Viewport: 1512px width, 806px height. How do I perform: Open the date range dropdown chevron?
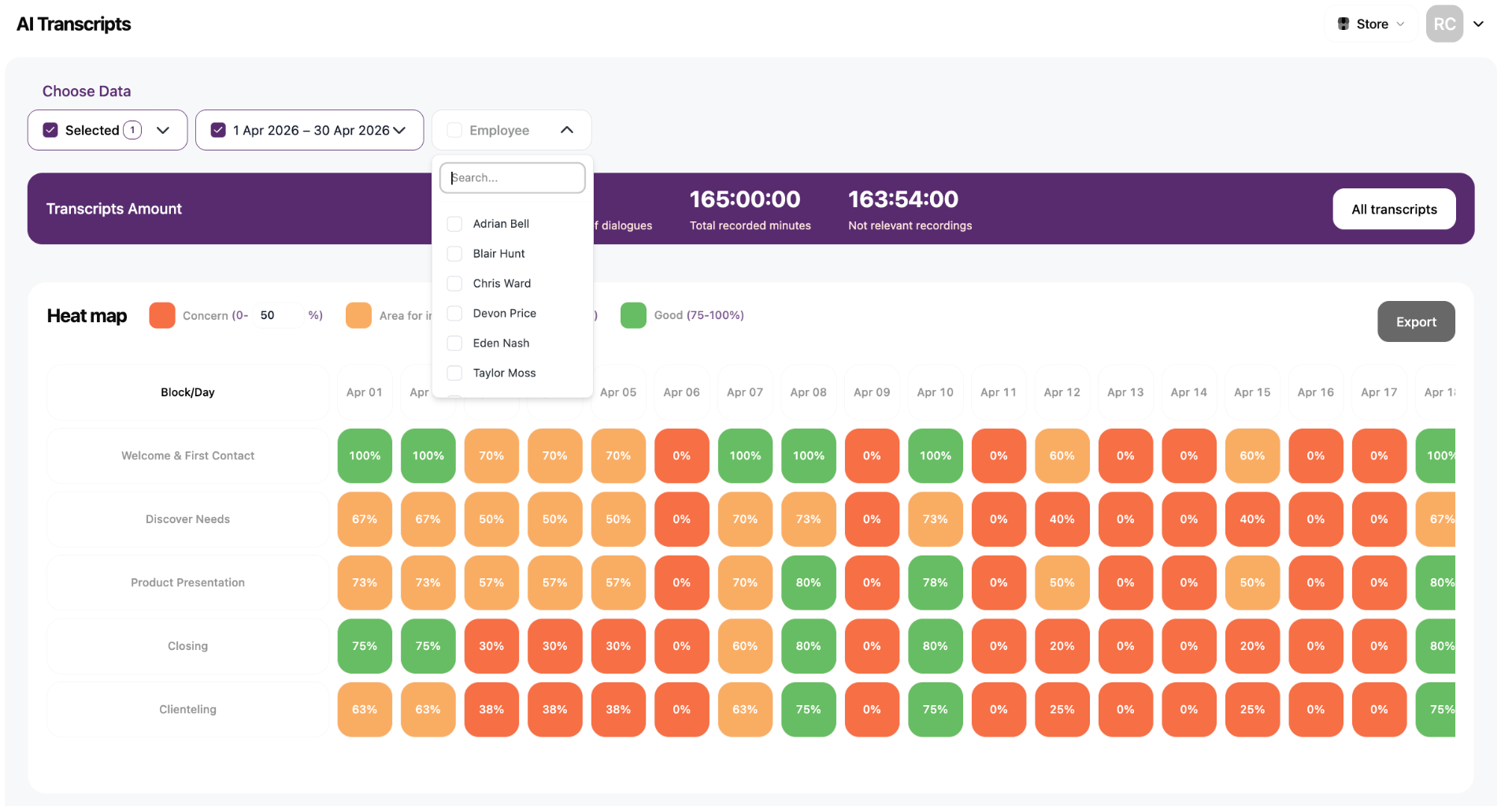tap(399, 130)
